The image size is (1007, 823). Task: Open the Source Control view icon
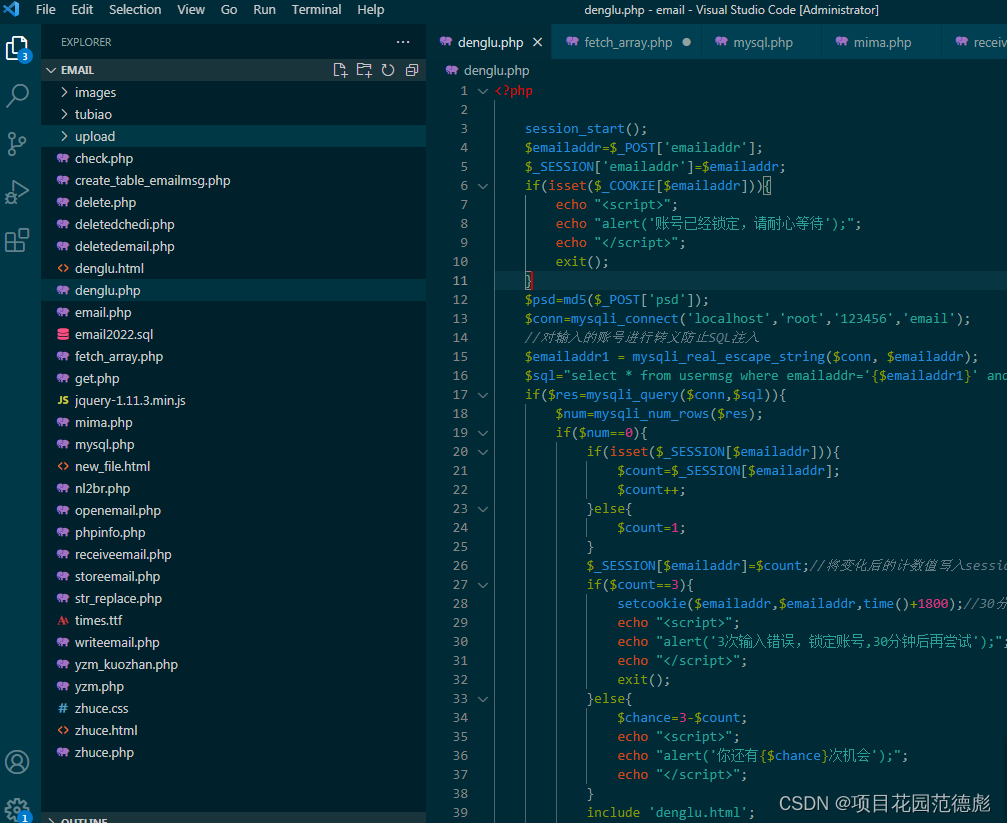(x=17, y=144)
